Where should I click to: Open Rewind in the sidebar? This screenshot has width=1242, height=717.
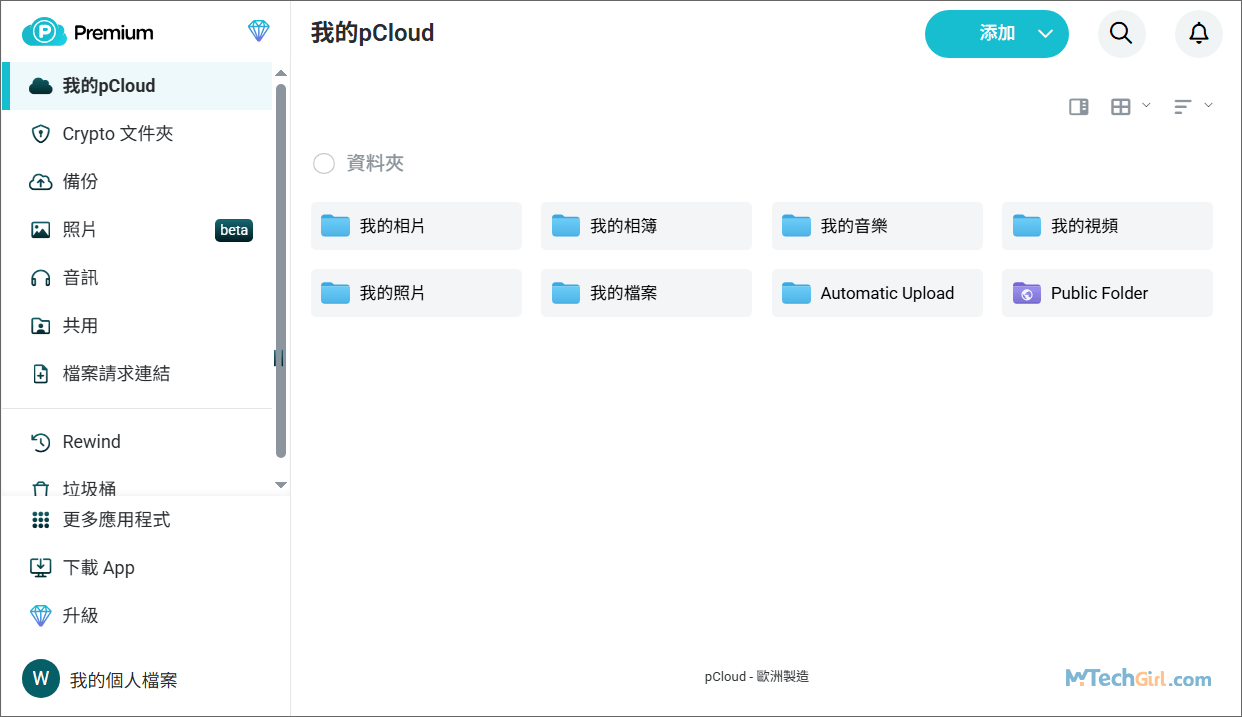point(137,442)
